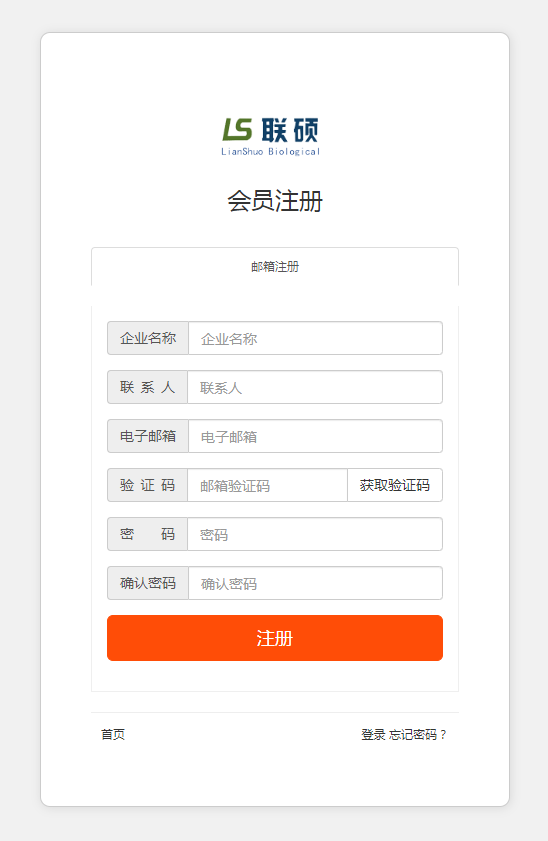The width and height of the screenshot is (548, 841).
Task: Select the 电子邮箱 input field
Action: pos(315,437)
